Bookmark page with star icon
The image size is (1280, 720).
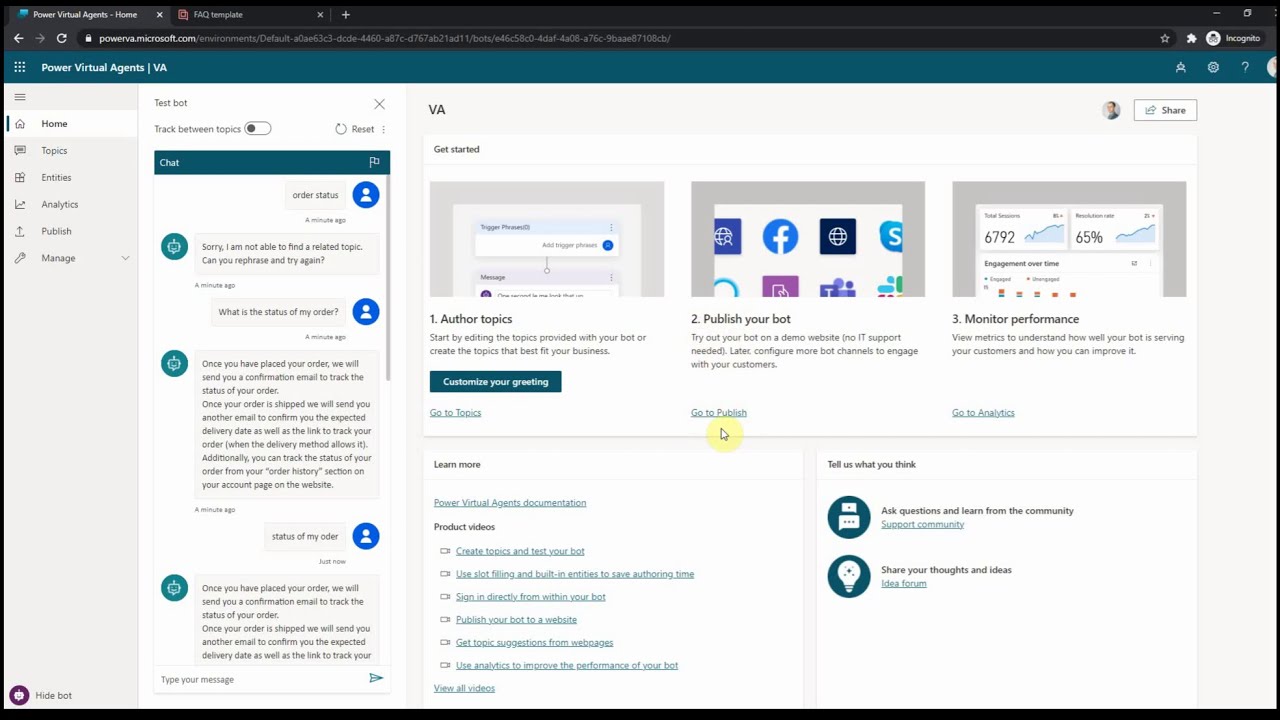coord(1165,38)
